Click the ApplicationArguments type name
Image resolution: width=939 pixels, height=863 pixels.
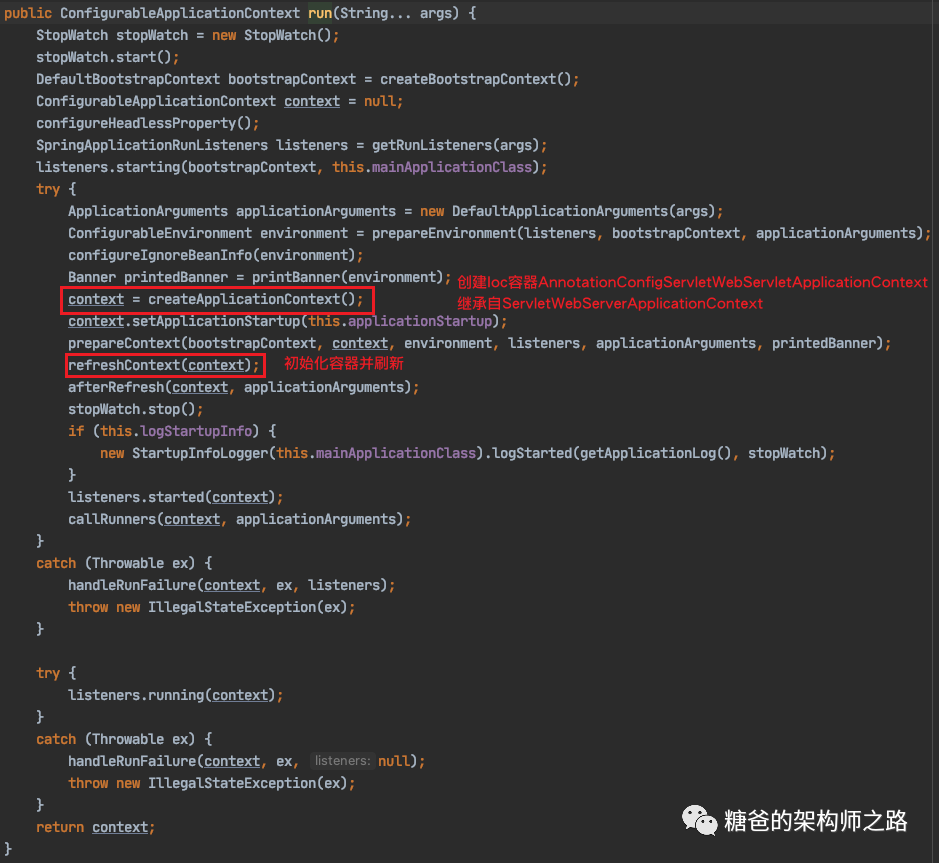147,211
